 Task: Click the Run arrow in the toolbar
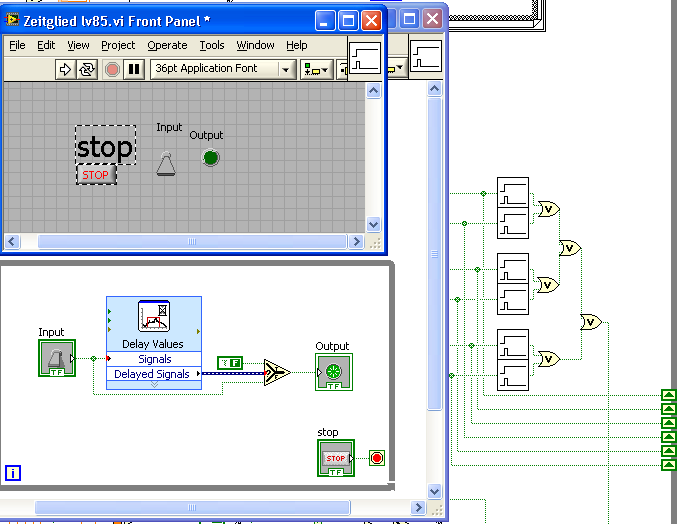pyautogui.click(x=65, y=69)
